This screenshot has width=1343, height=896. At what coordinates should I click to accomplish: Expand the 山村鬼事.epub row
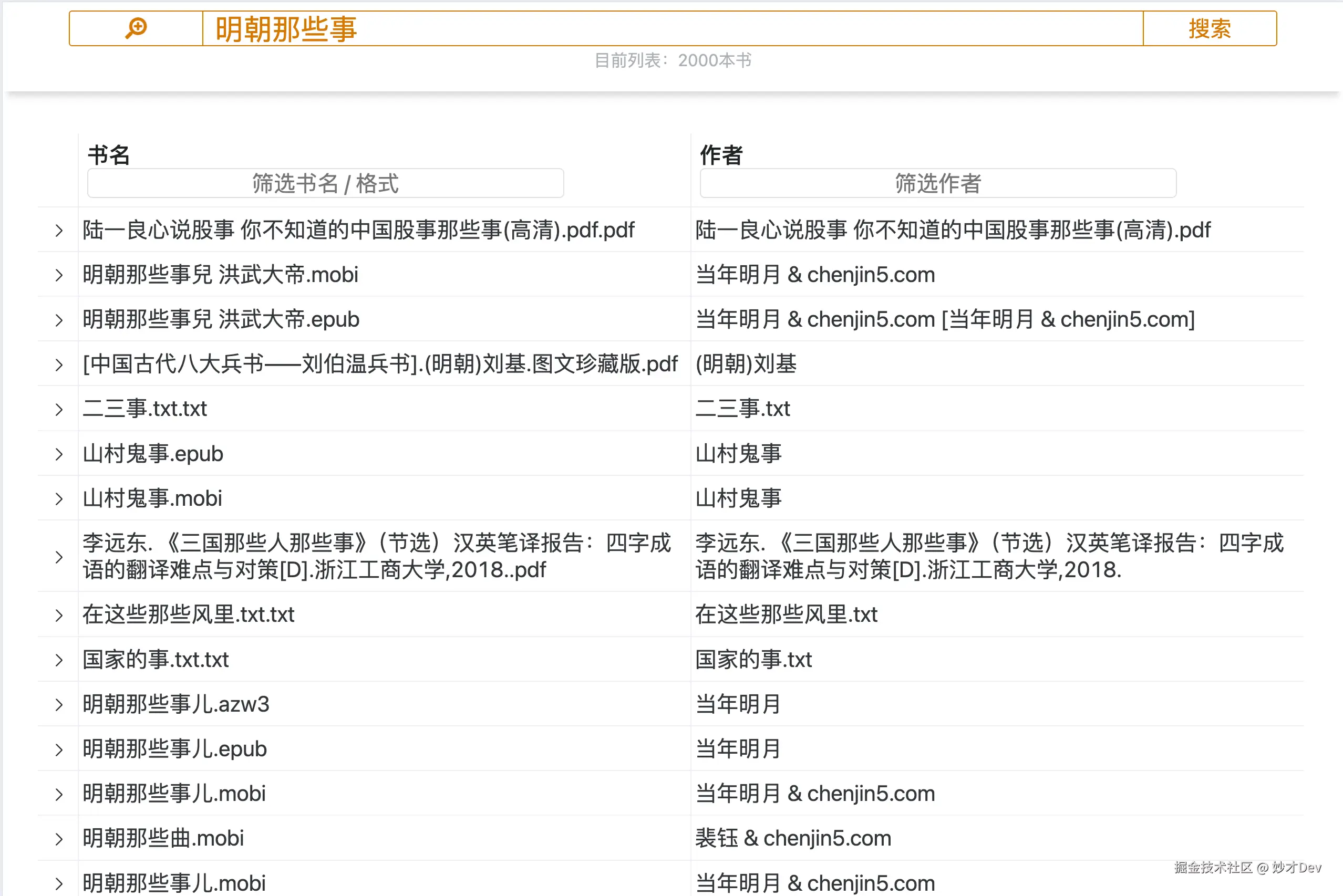coord(59,454)
